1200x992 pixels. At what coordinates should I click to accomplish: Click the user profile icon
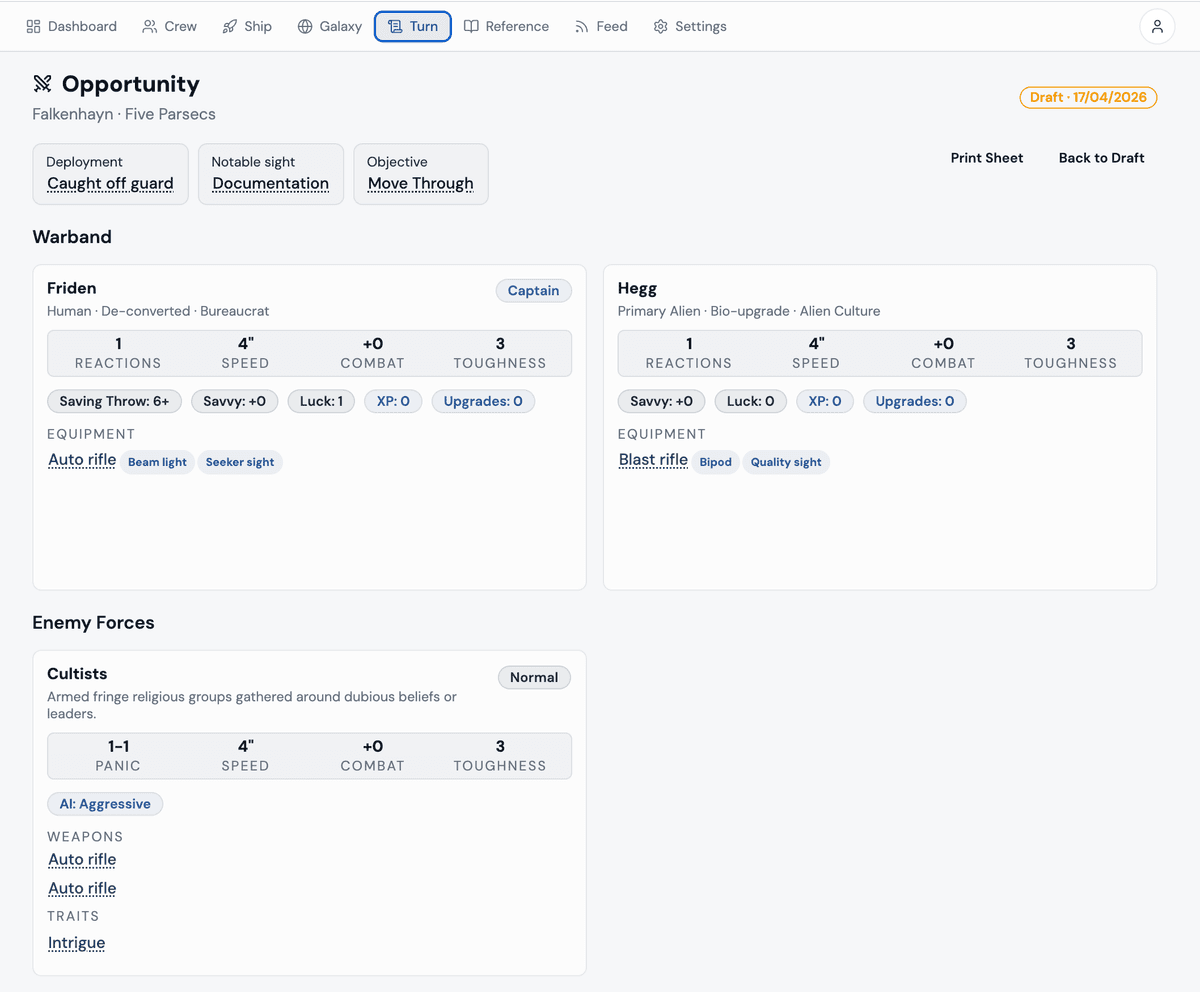(x=1157, y=26)
